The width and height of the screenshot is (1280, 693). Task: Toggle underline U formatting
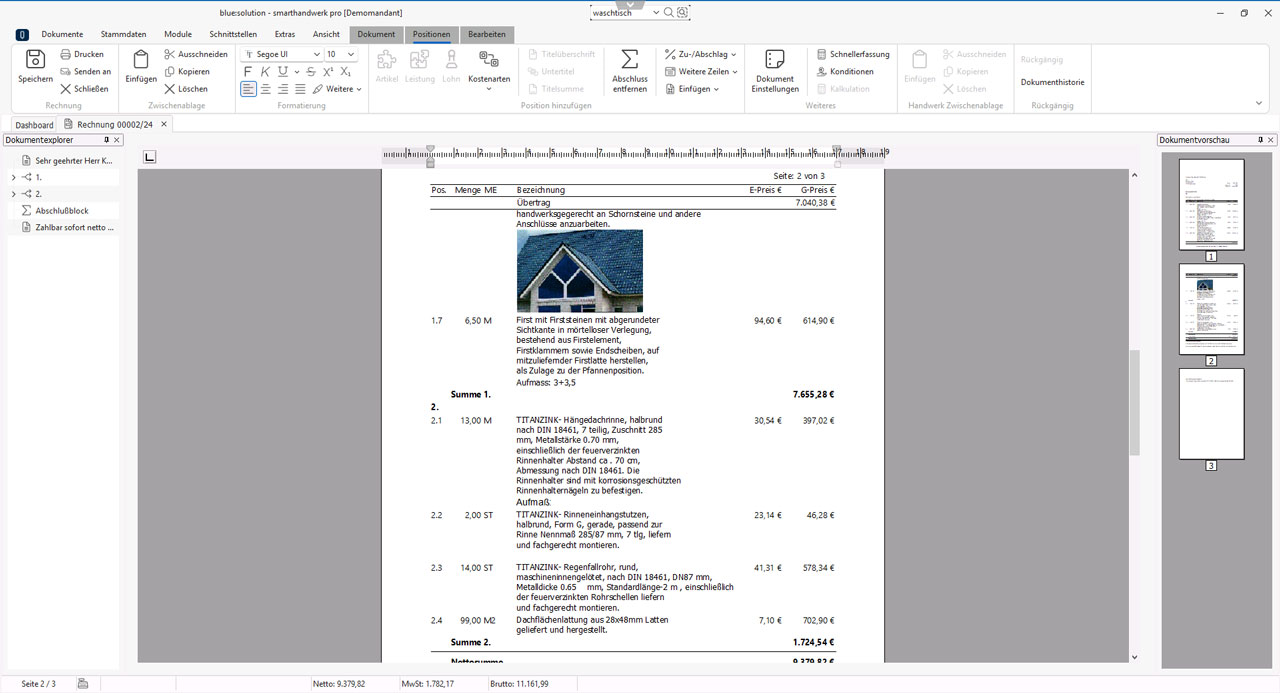click(x=283, y=71)
